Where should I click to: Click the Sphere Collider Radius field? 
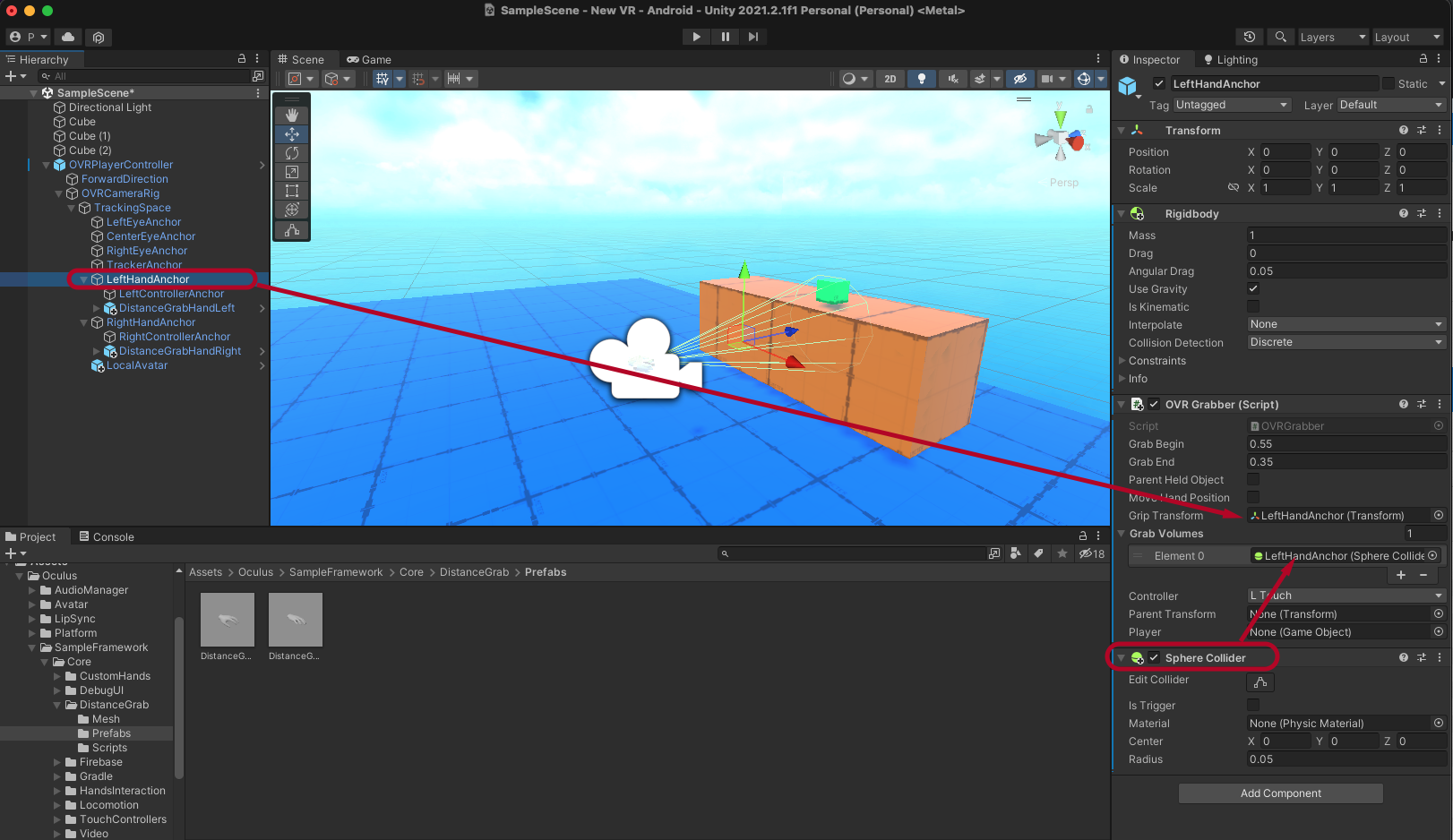(1346, 759)
